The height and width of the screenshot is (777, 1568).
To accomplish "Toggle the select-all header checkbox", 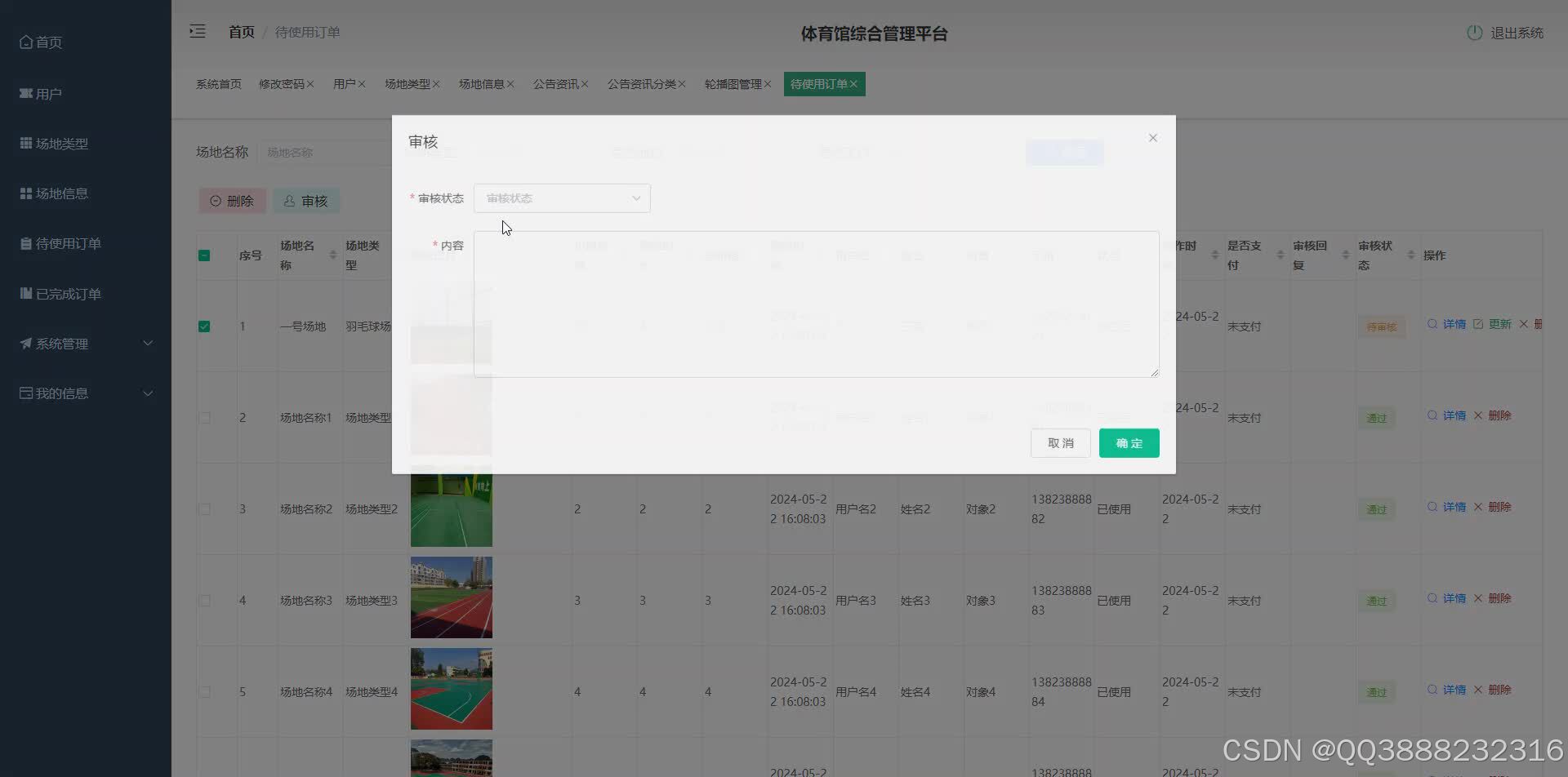I will tap(204, 255).
